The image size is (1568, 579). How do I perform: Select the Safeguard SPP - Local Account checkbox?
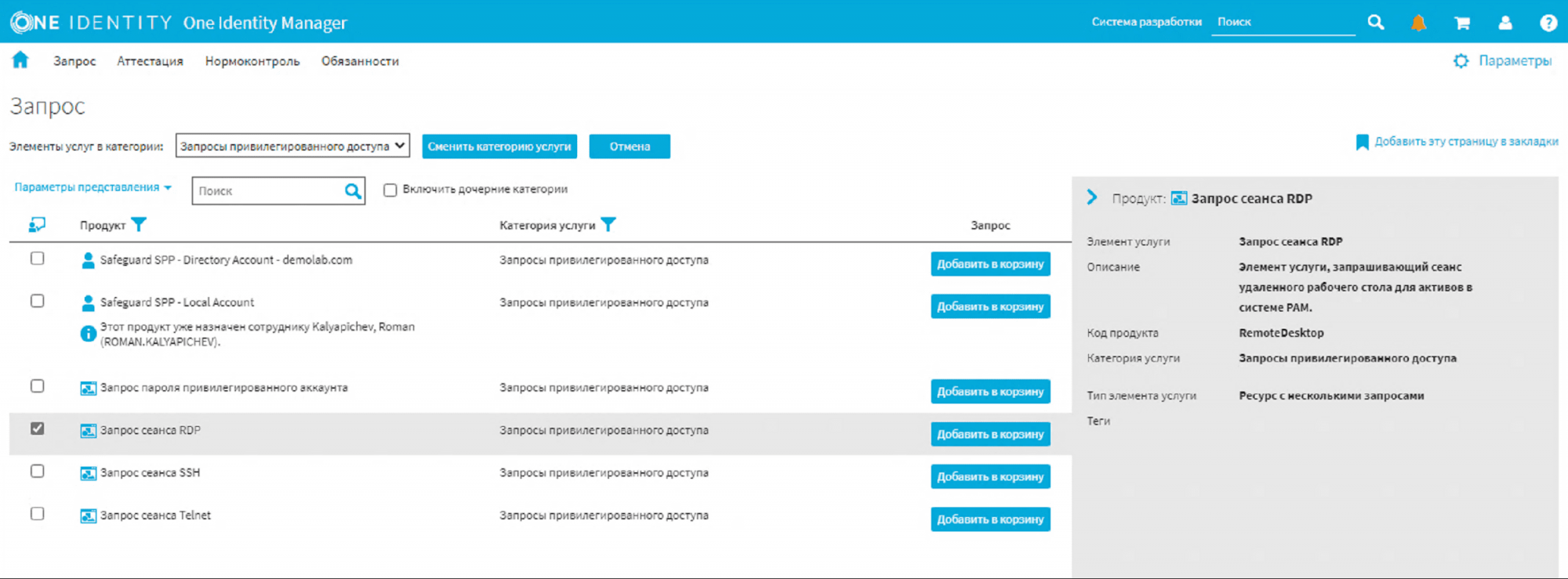tap(38, 301)
